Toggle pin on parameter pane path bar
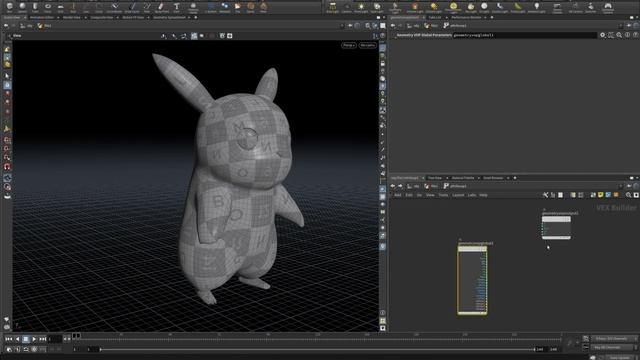Screen dimensions: 640x360 tap(629, 26)
